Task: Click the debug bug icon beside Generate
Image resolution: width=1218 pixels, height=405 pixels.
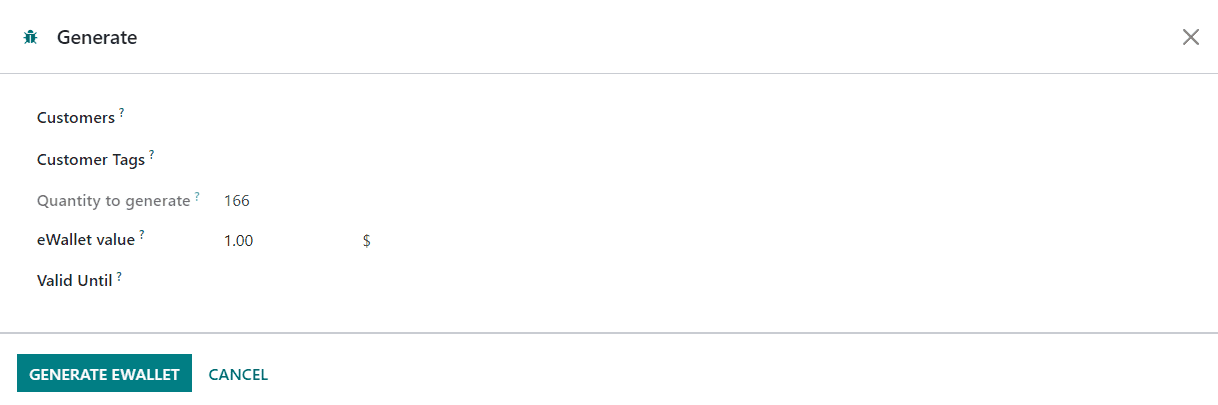Action: (30, 38)
